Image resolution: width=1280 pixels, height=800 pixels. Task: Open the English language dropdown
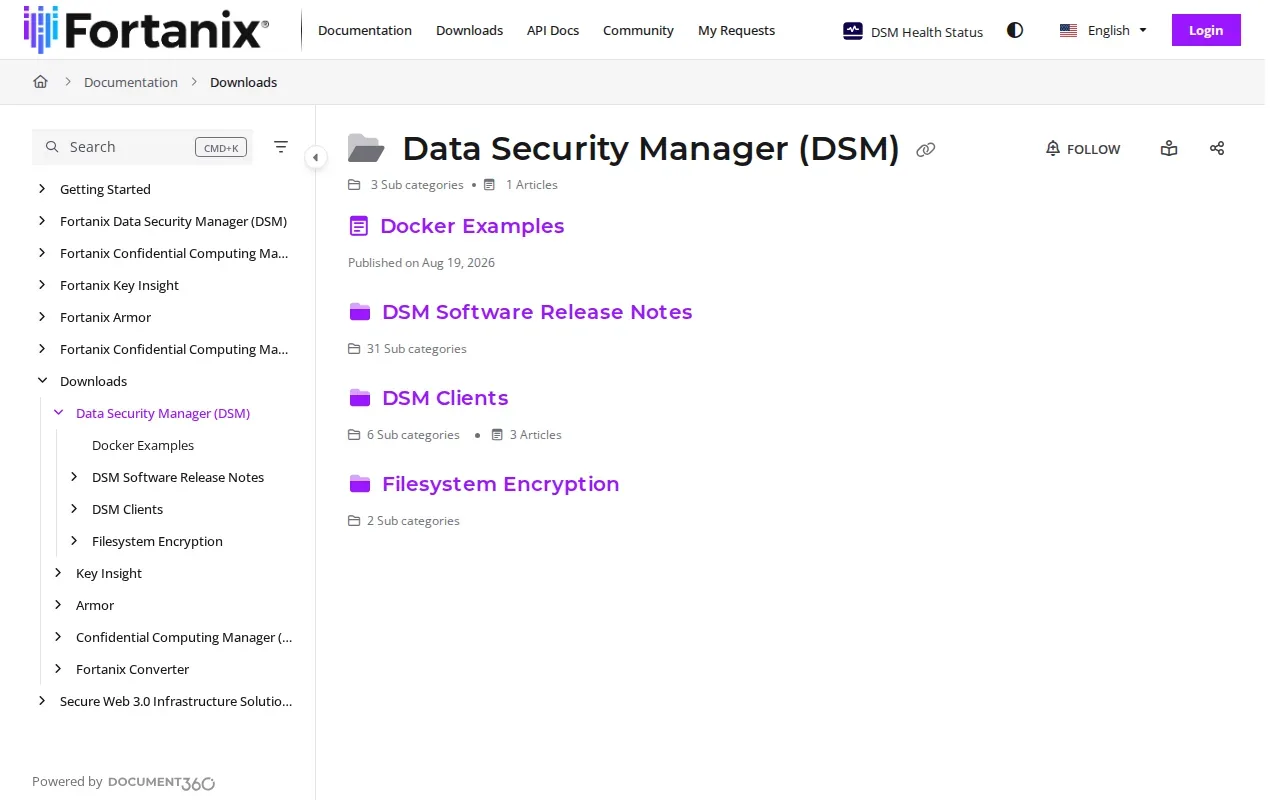point(1103,31)
